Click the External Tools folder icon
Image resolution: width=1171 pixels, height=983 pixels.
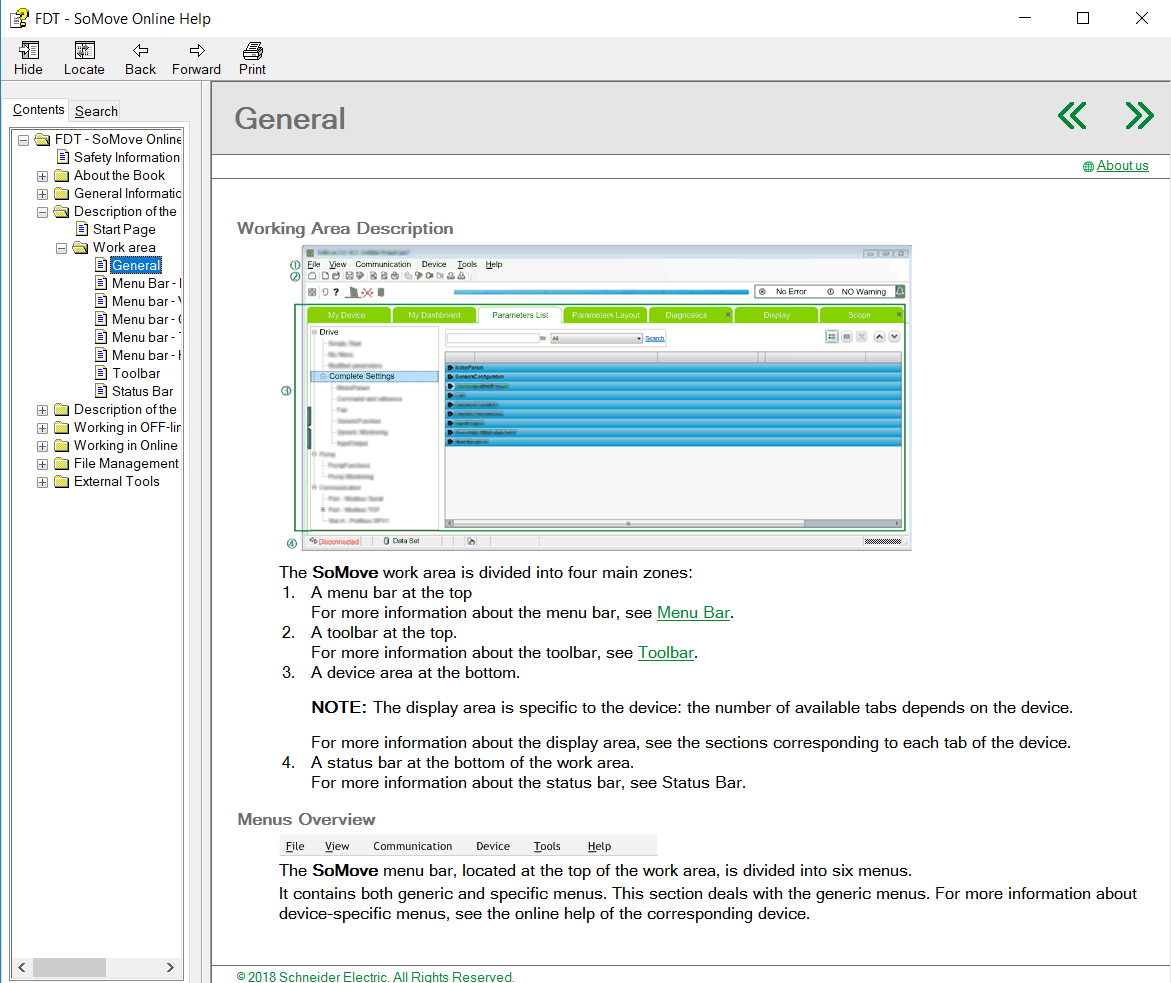(62, 482)
